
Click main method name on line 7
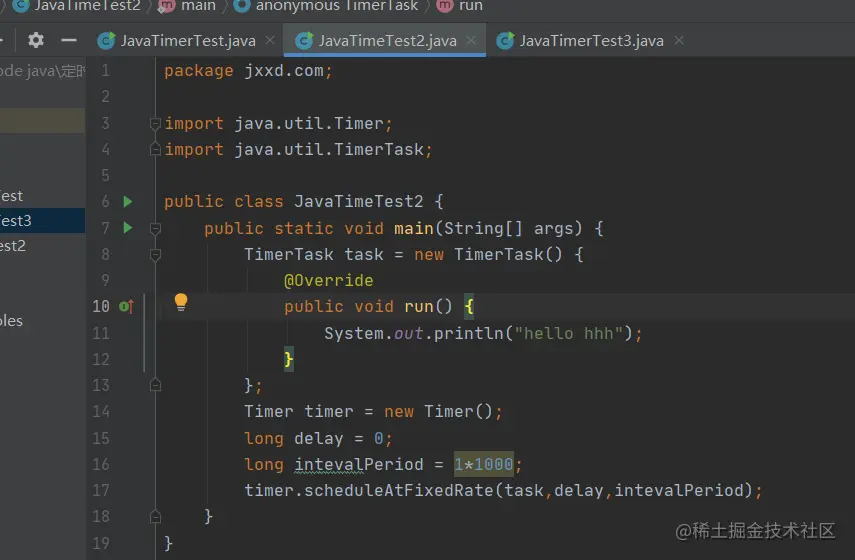414,228
